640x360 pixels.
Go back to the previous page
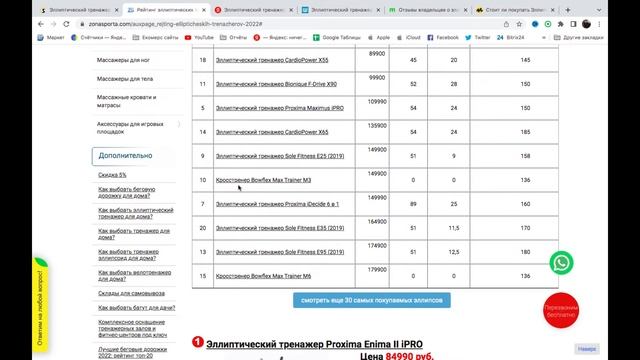click(41, 24)
